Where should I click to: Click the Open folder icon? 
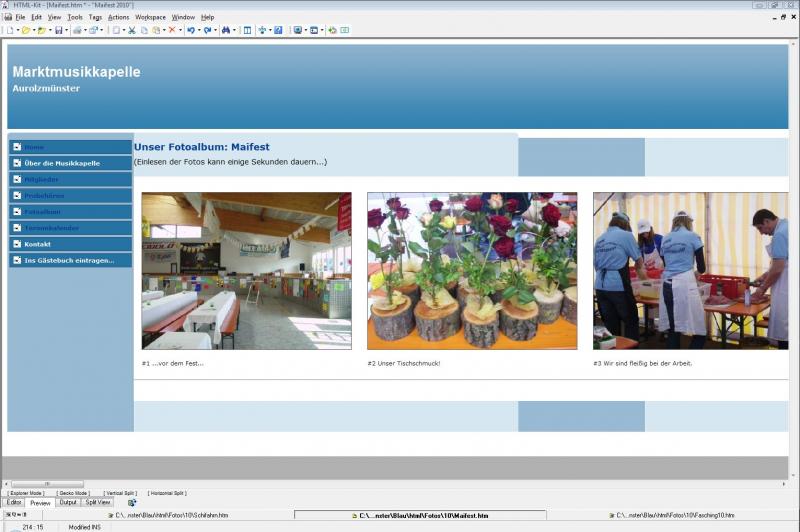[x=26, y=30]
